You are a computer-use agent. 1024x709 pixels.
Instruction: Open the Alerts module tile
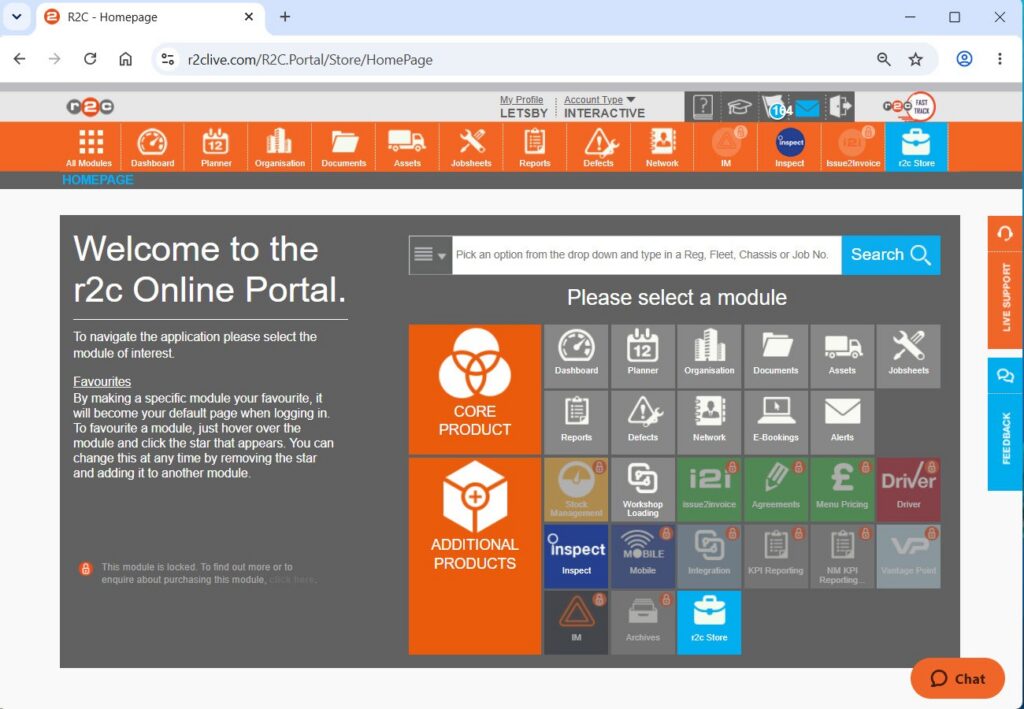tap(842, 422)
